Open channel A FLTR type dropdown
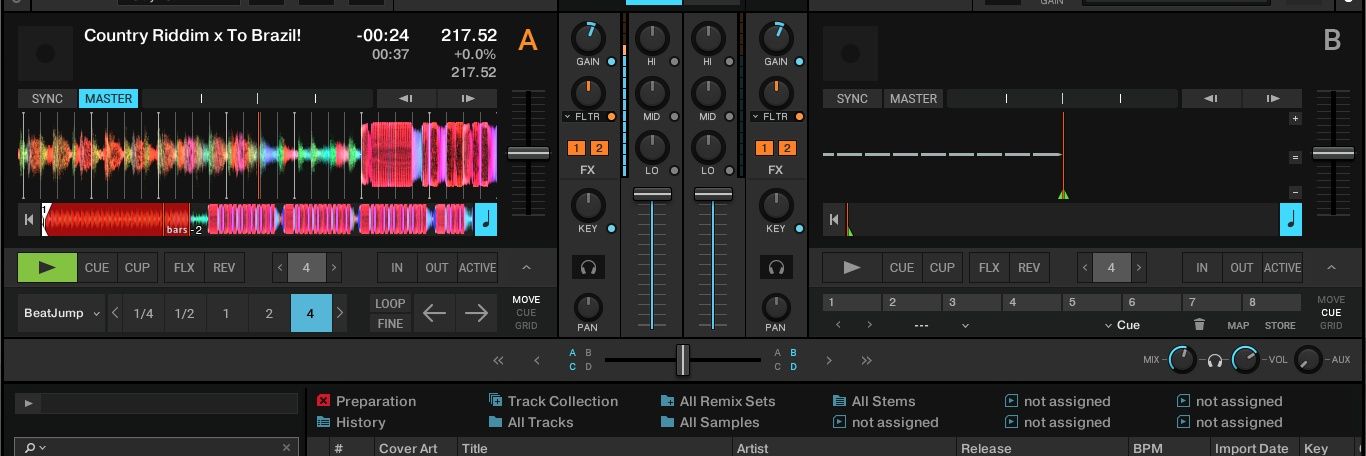This screenshot has width=1366, height=456. tap(567, 117)
